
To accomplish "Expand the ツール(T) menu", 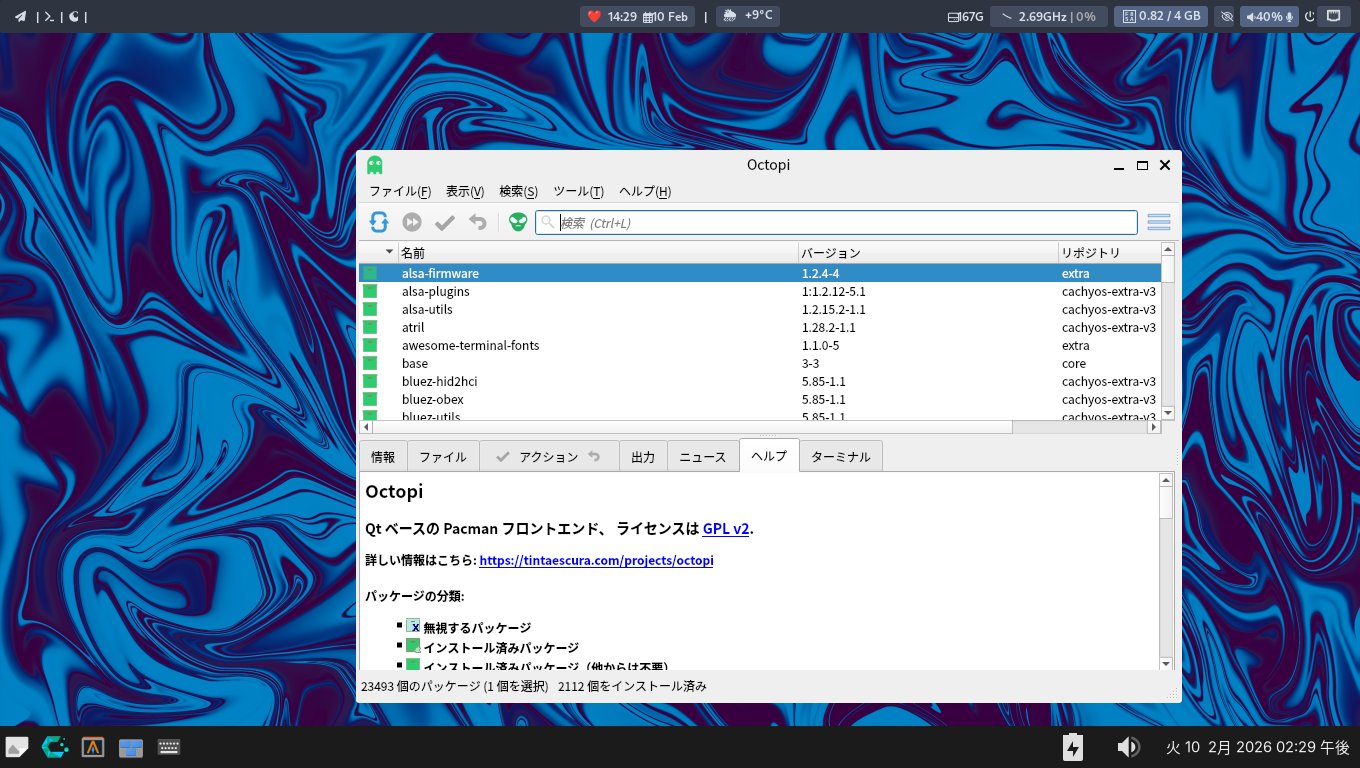I will tap(578, 192).
